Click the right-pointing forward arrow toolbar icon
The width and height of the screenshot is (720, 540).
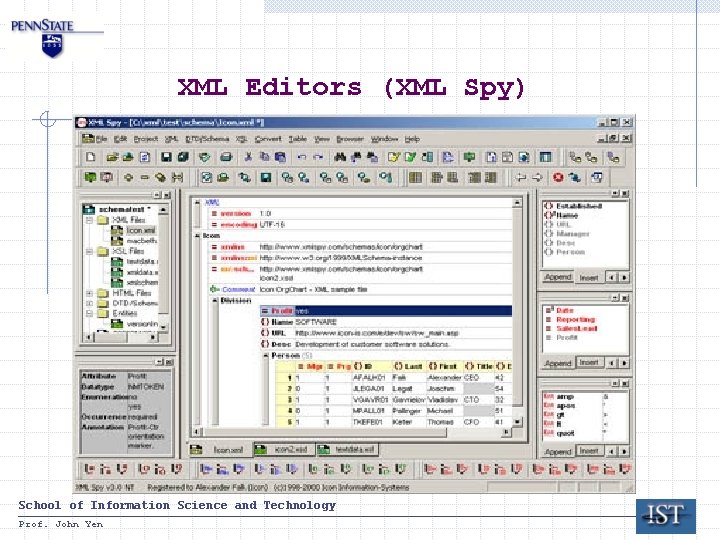pyautogui.click(x=537, y=177)
